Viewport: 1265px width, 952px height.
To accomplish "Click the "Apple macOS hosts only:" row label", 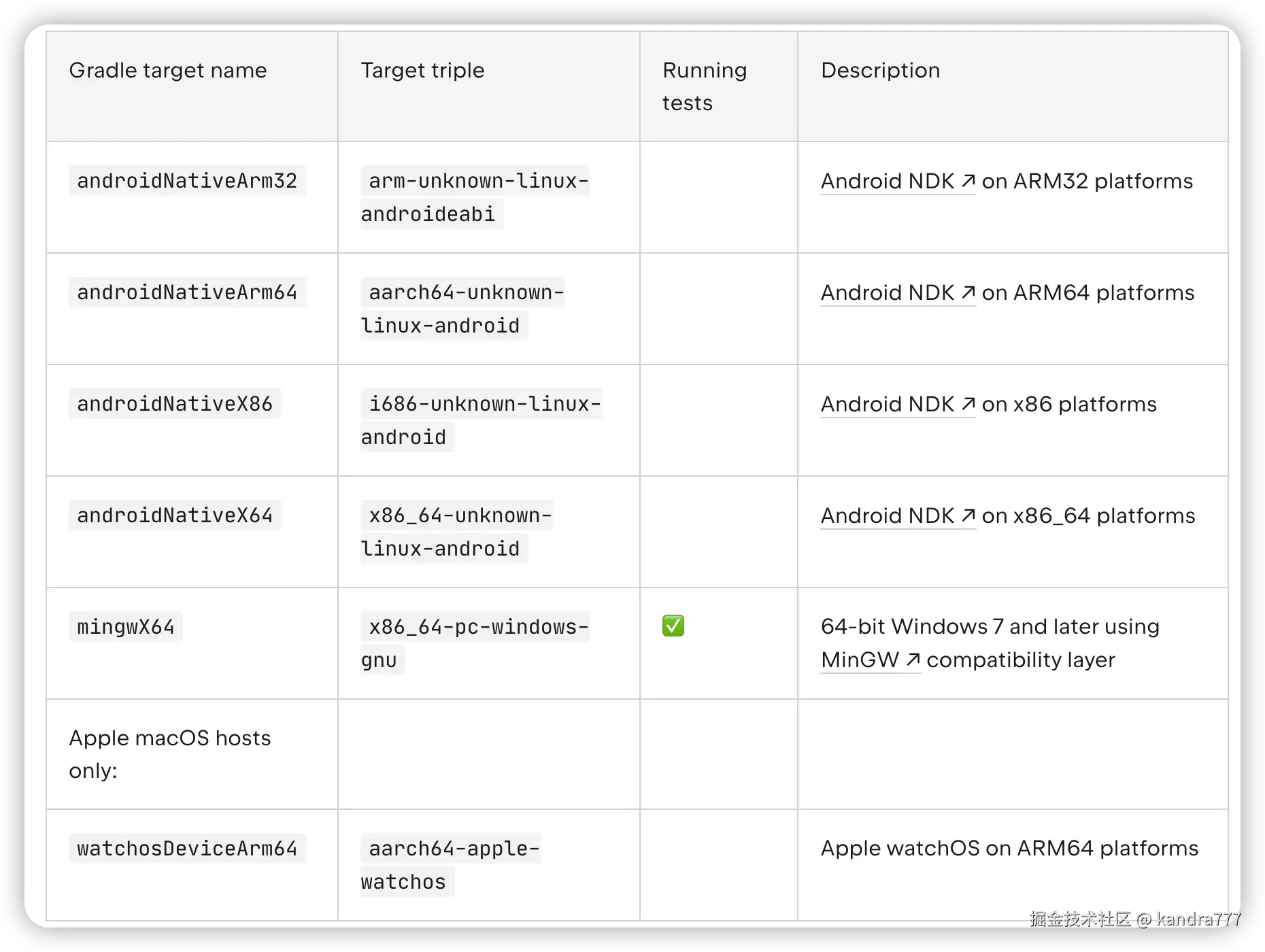I will (x=170, y=754).
